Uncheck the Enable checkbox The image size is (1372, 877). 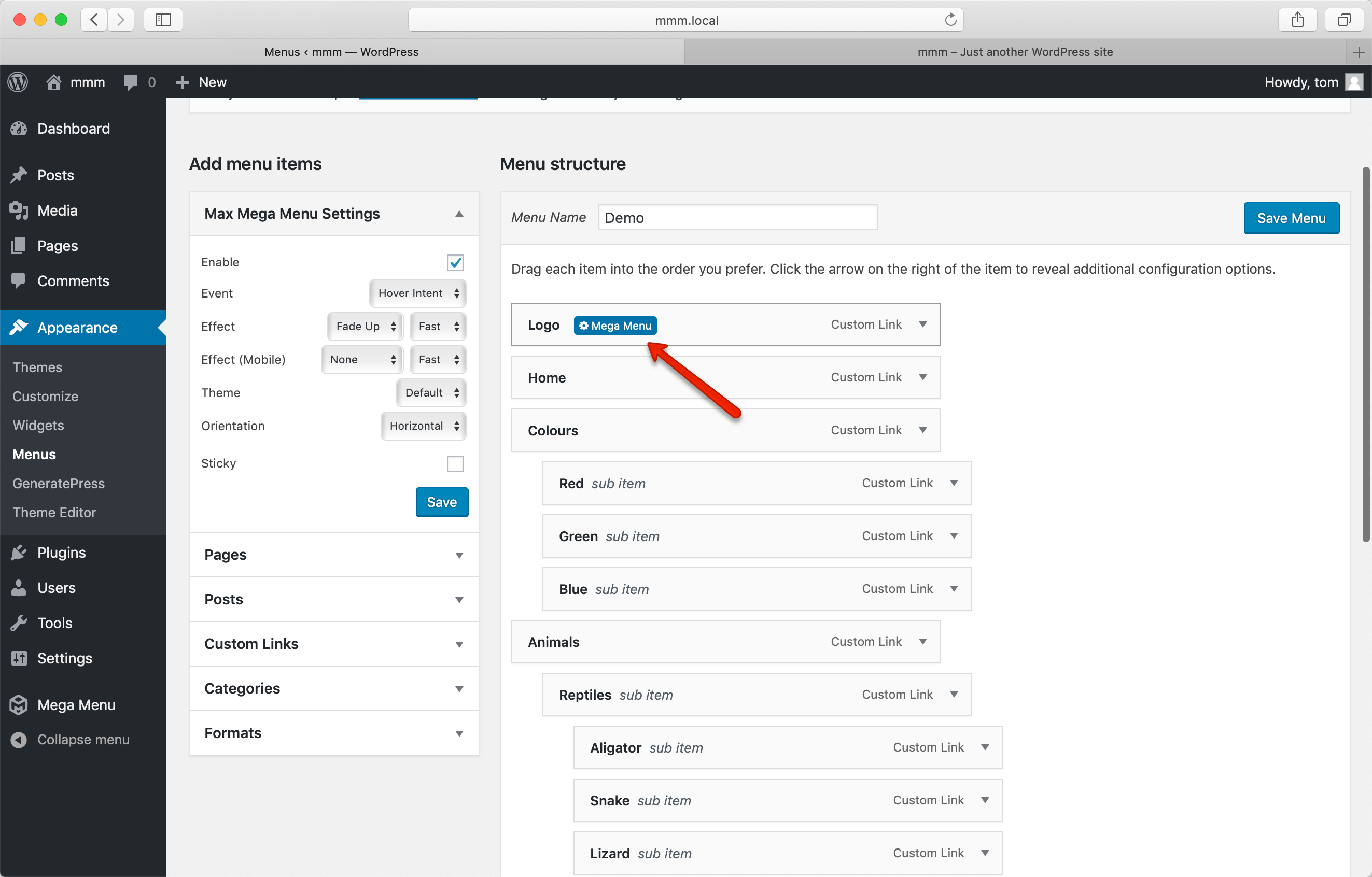tap(455, 263)
